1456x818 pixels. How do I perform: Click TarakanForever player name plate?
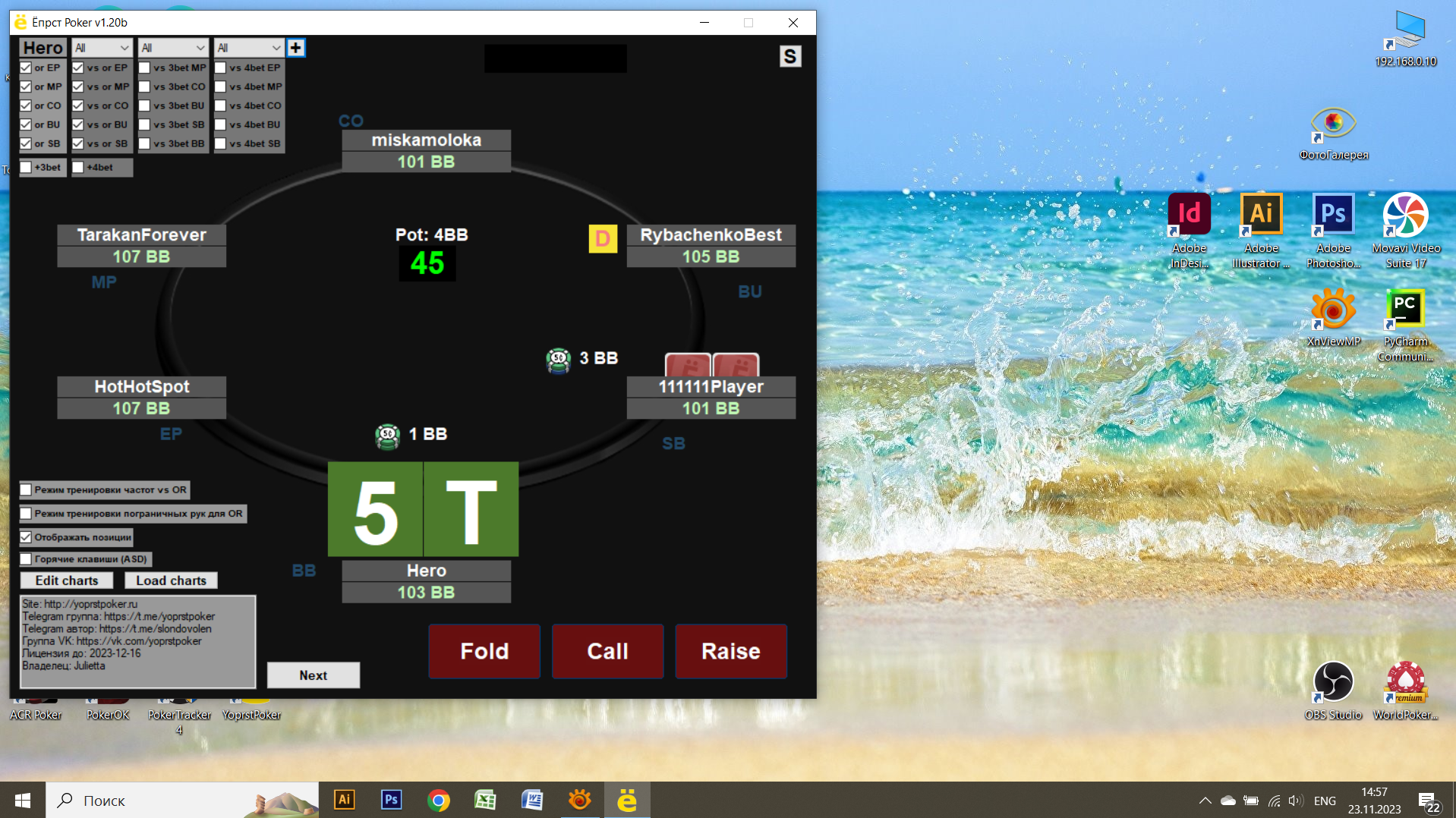[142, 235]
